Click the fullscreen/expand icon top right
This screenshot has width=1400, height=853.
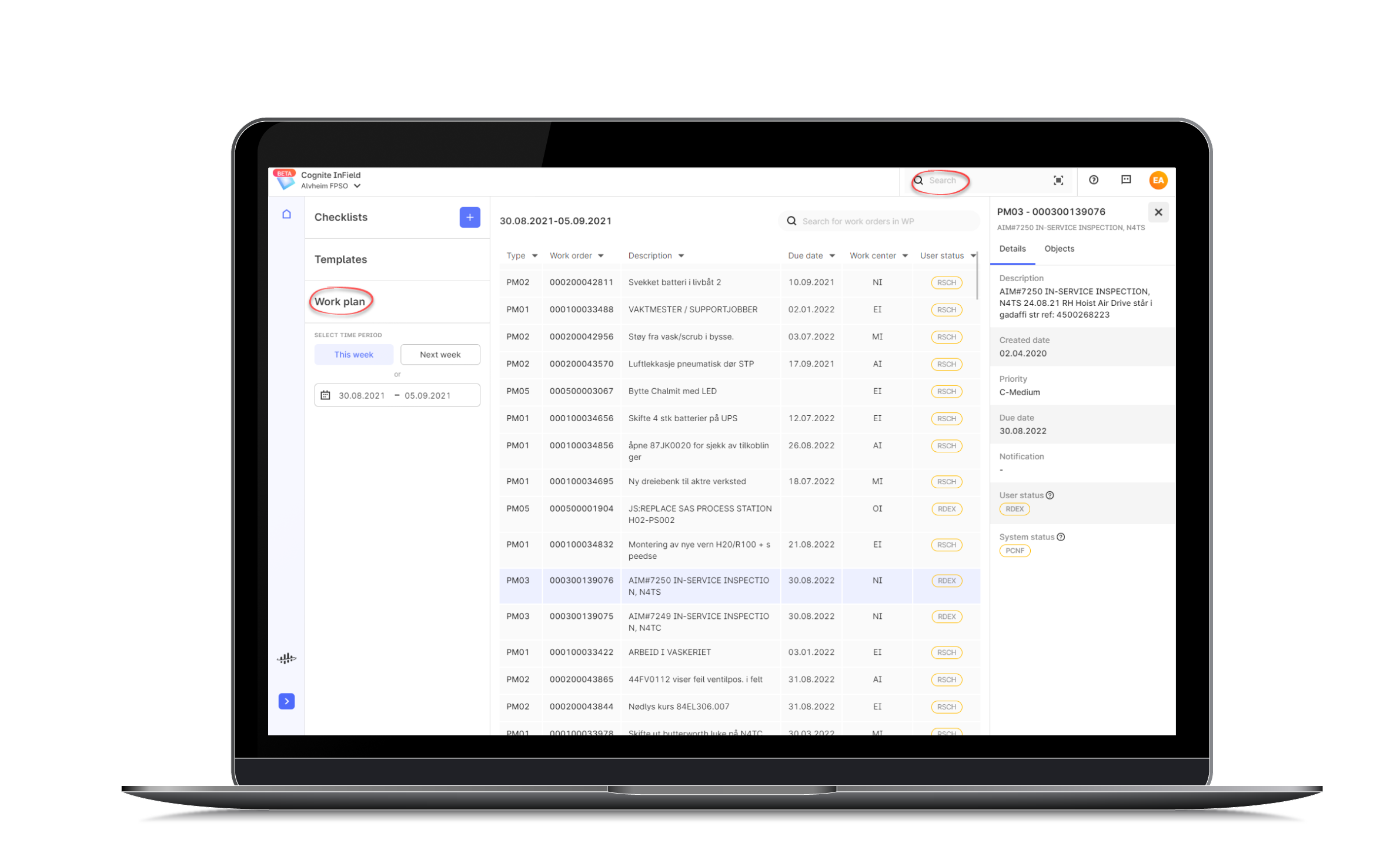coord(1057,180)
